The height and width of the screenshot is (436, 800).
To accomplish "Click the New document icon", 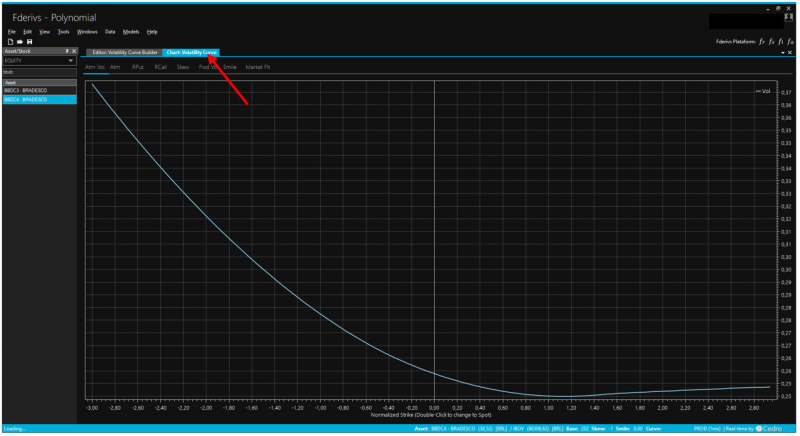I will pyautogui.click(x=10, y=41).
